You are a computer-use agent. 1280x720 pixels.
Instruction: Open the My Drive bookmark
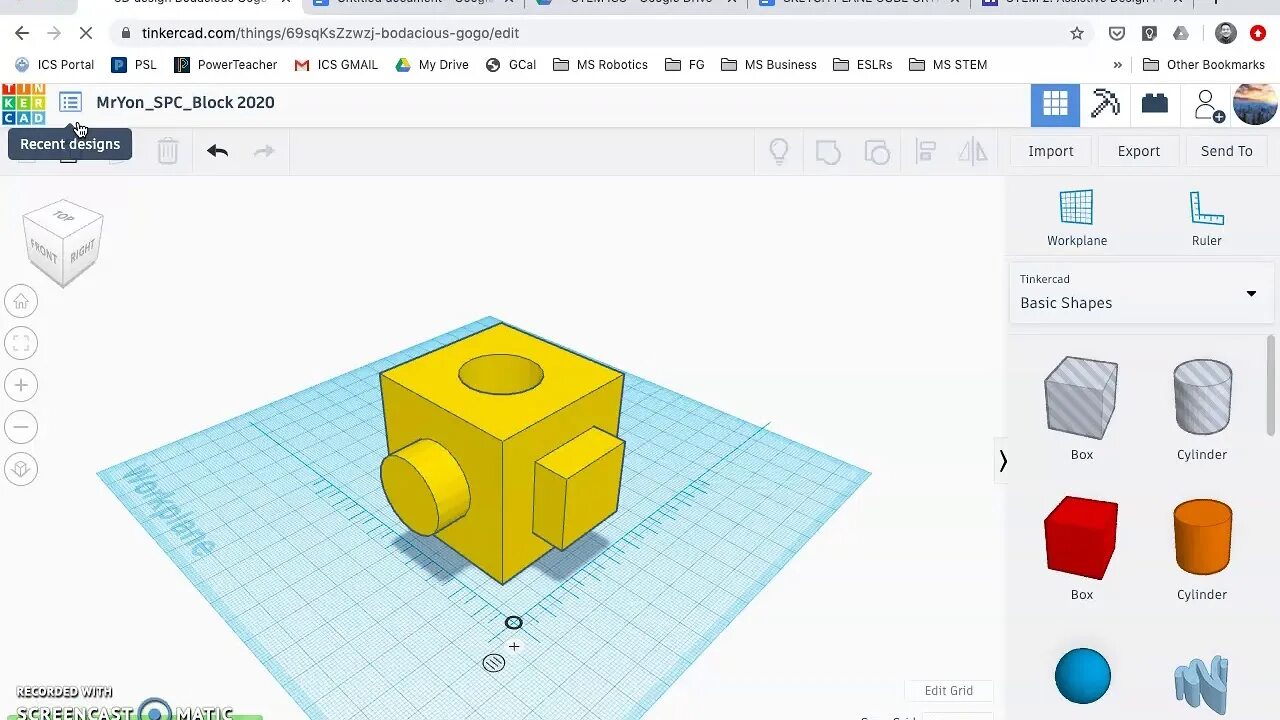[432, 65]
